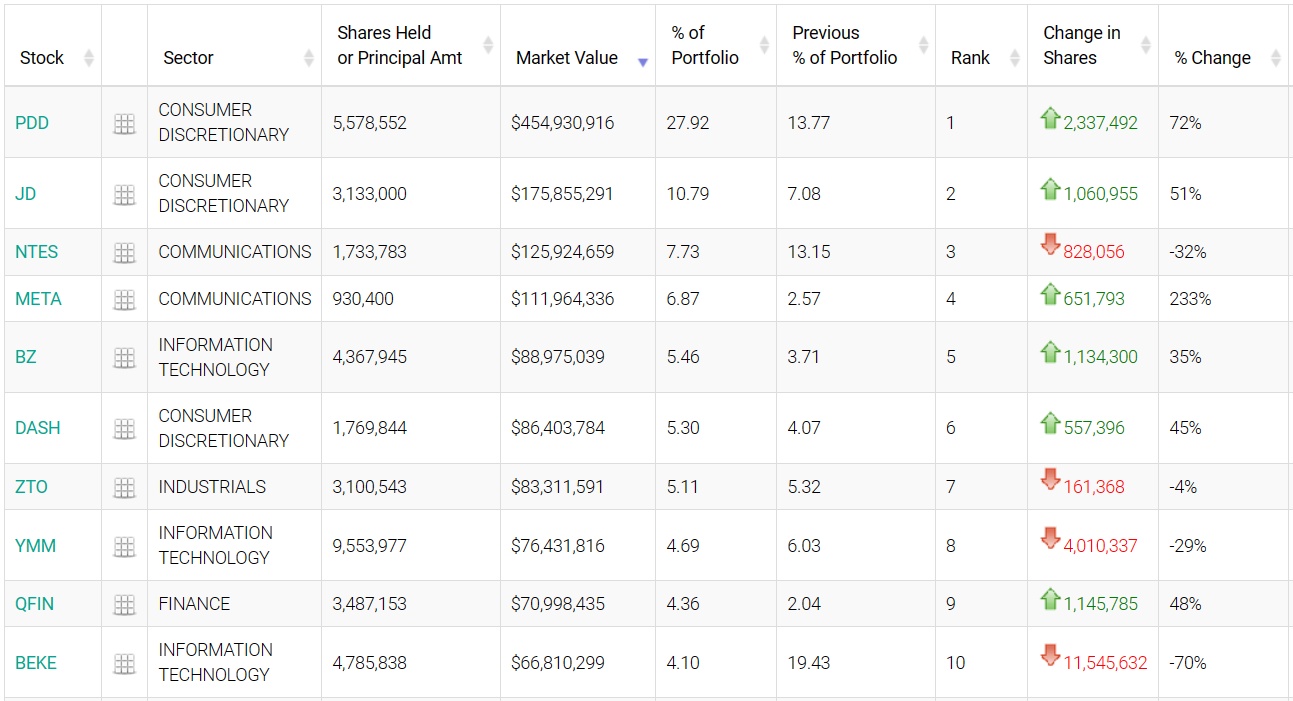Click DASH row's table grid icon
The image size is (1293, 701).
124,428
